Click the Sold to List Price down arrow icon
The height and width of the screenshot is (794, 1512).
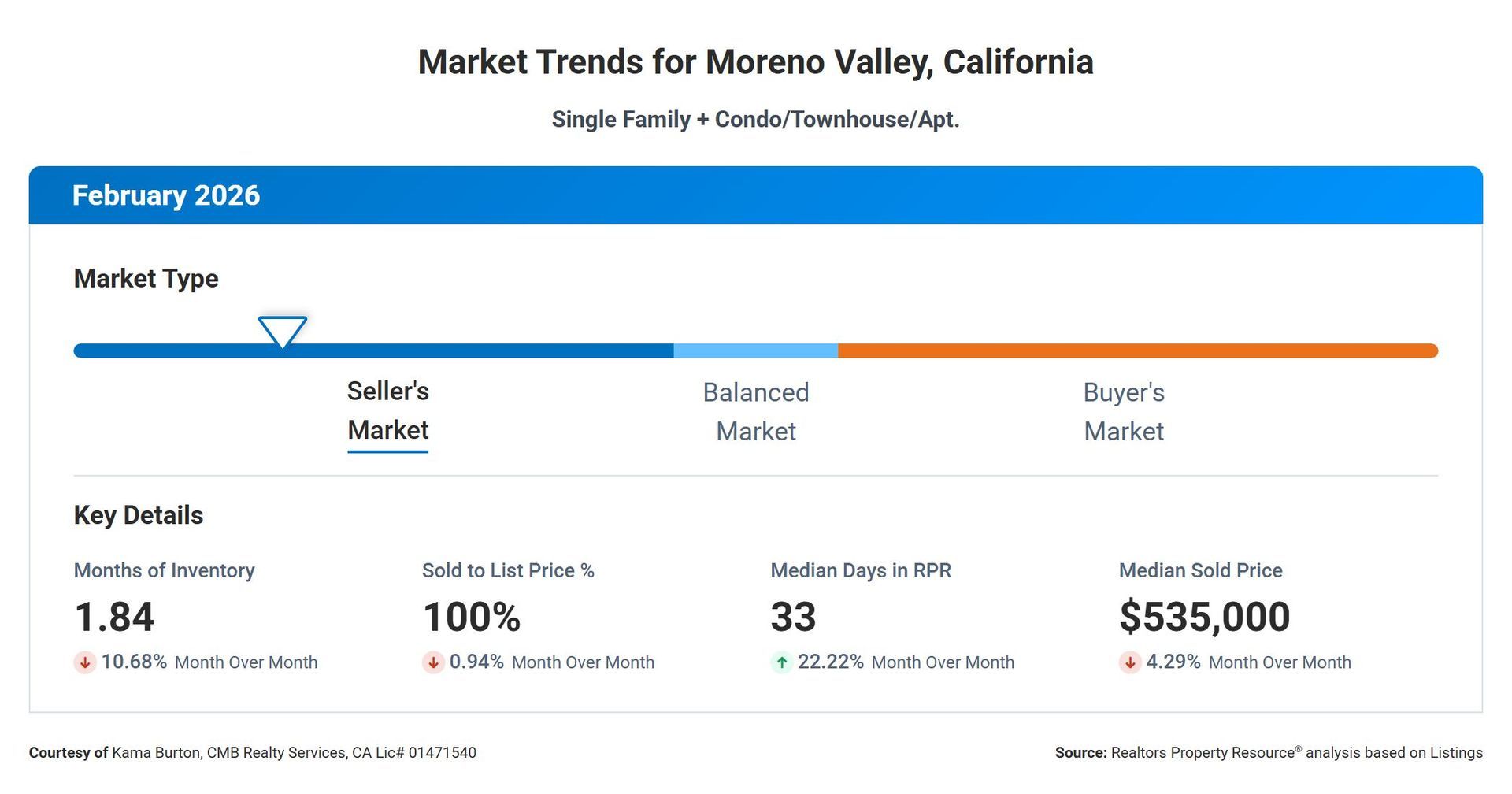(432, 662)
